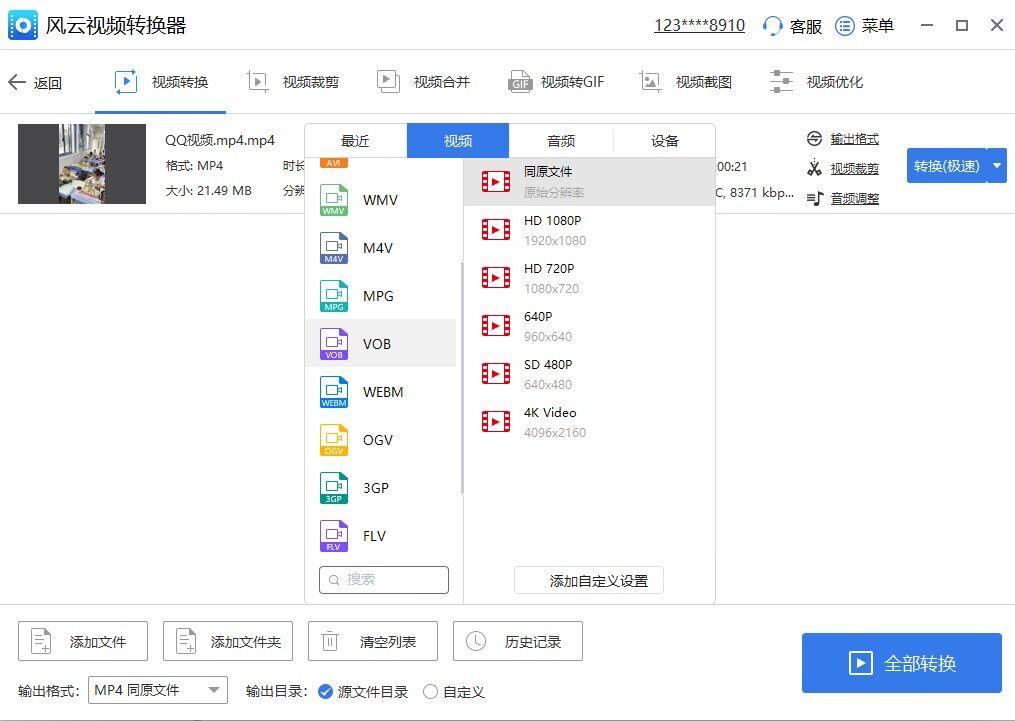Image resolution: width=1015 pixels, height=721 pixels.
Task: Select the 视频合并 merge icon
Action: click(x=388, y=82)
